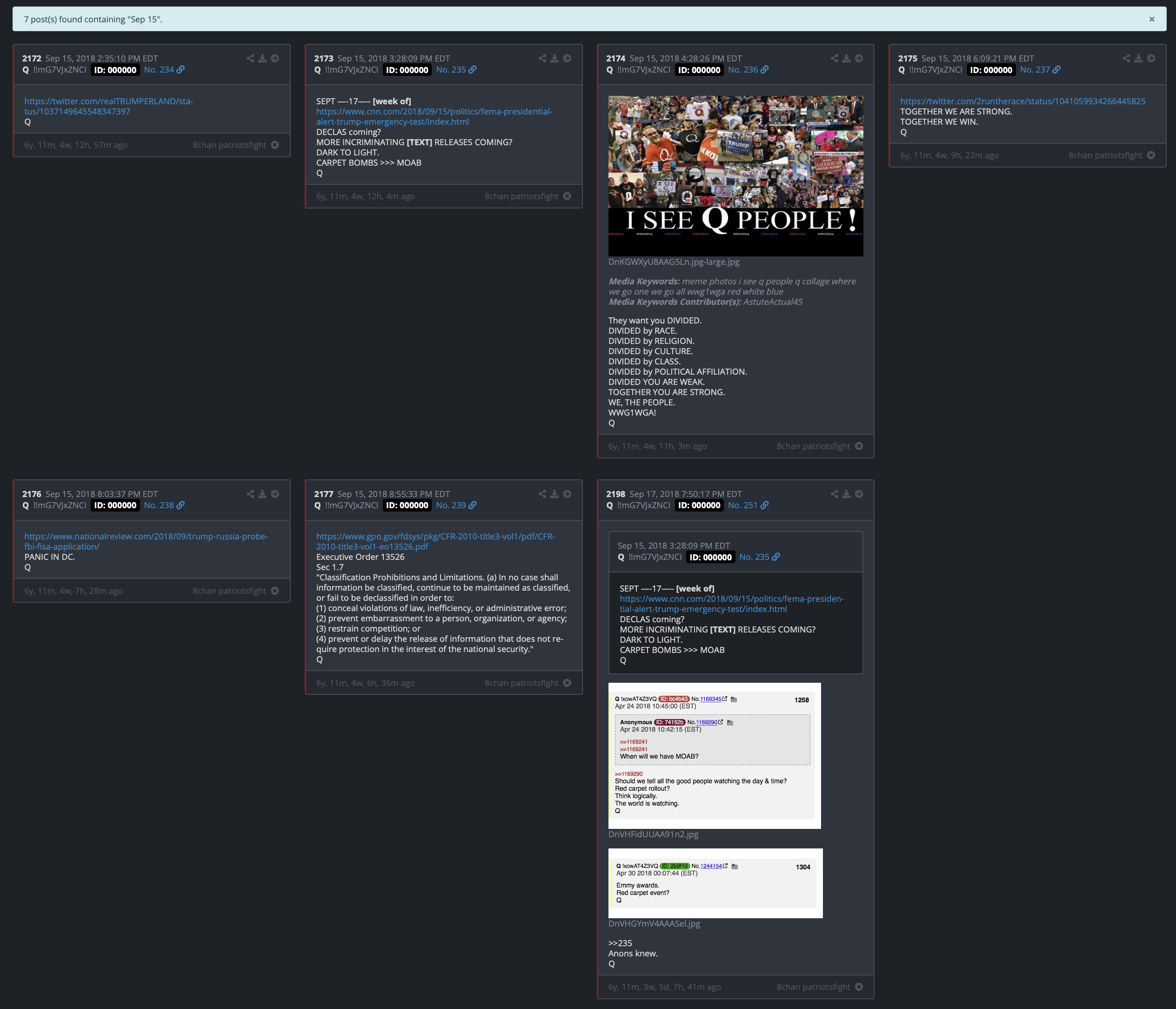Open arrow icon on post 2174
1176x1009 pixels.
click(x=859, y=59)
